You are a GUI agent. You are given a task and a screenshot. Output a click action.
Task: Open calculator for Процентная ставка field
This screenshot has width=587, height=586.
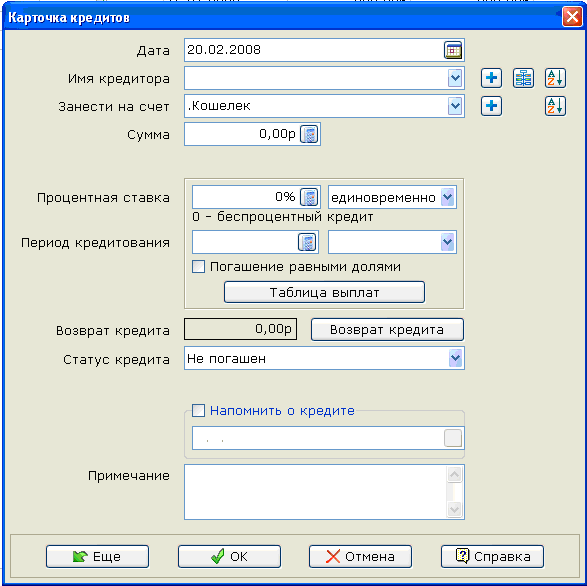pyautogui.click(x=309, y=197)
